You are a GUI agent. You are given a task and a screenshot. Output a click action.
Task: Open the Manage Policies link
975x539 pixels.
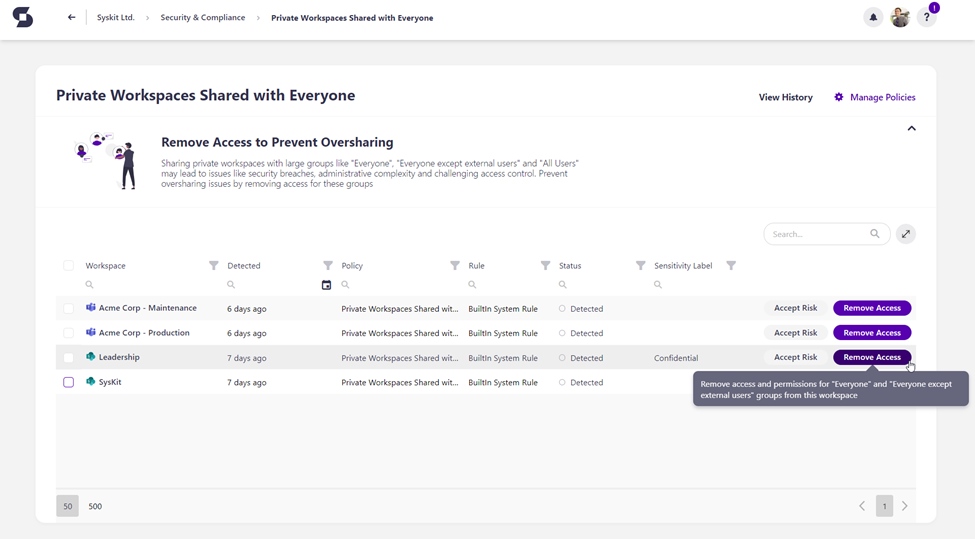(882, 97)
